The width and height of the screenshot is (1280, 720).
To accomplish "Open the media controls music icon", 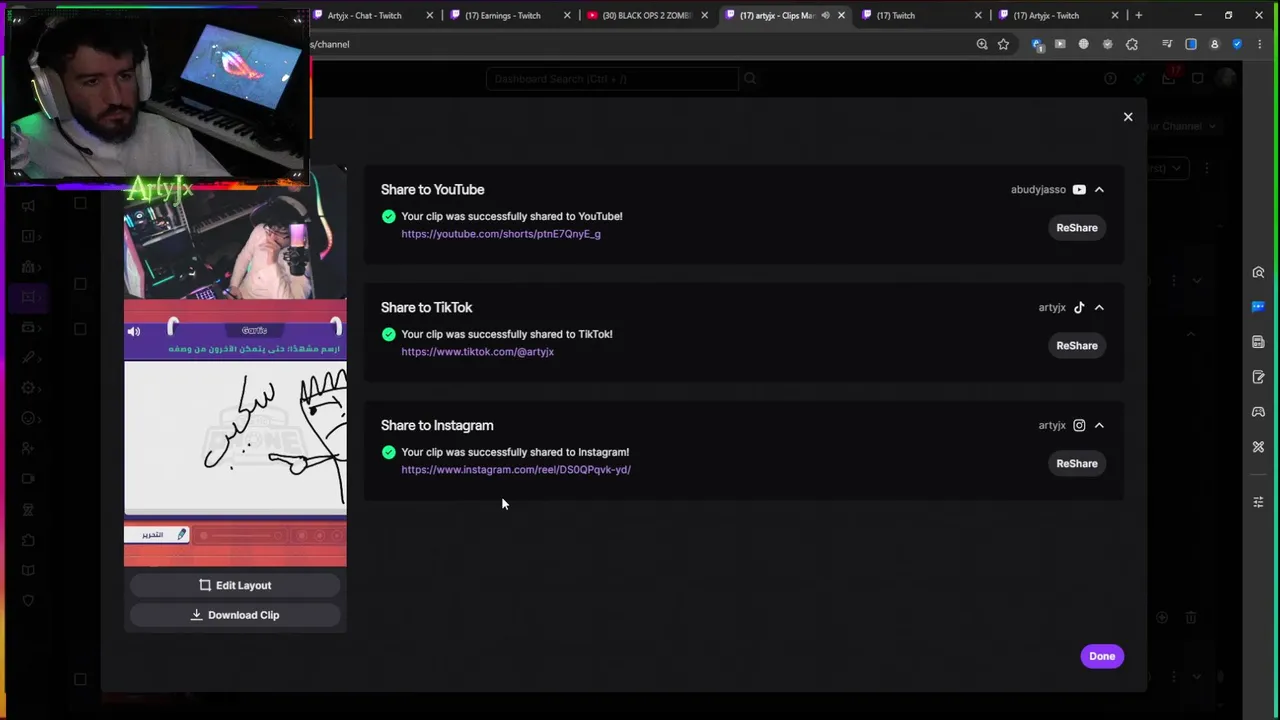I will tap(1166, 44).
